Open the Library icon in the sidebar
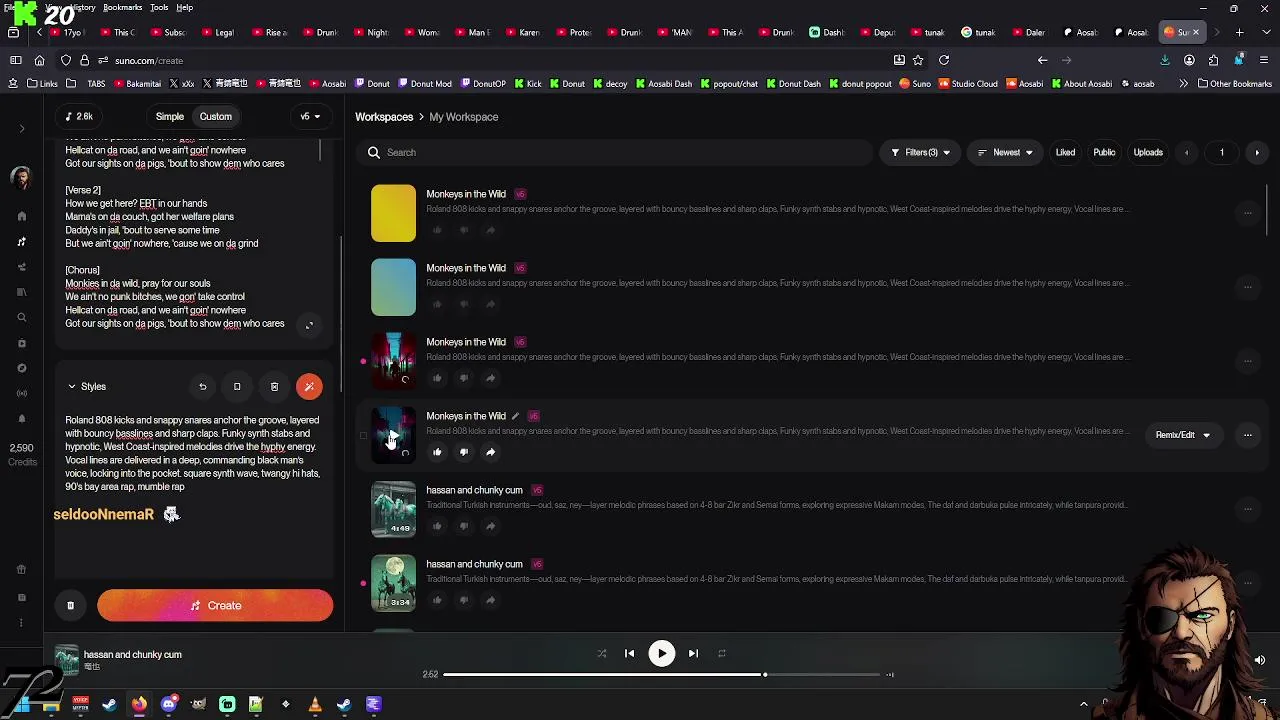1280x720 pixels. pos(22,292)
